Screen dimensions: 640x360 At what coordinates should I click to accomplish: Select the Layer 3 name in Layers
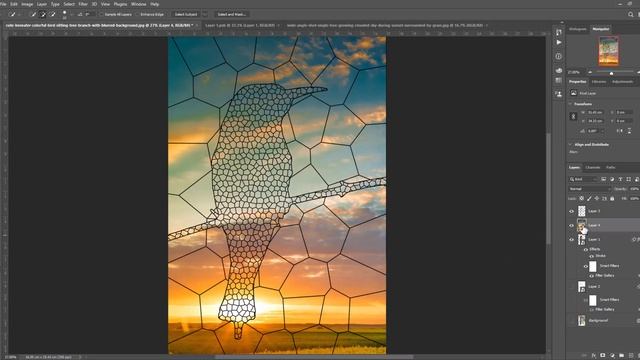pyautogui.click(x=594, y=211)
